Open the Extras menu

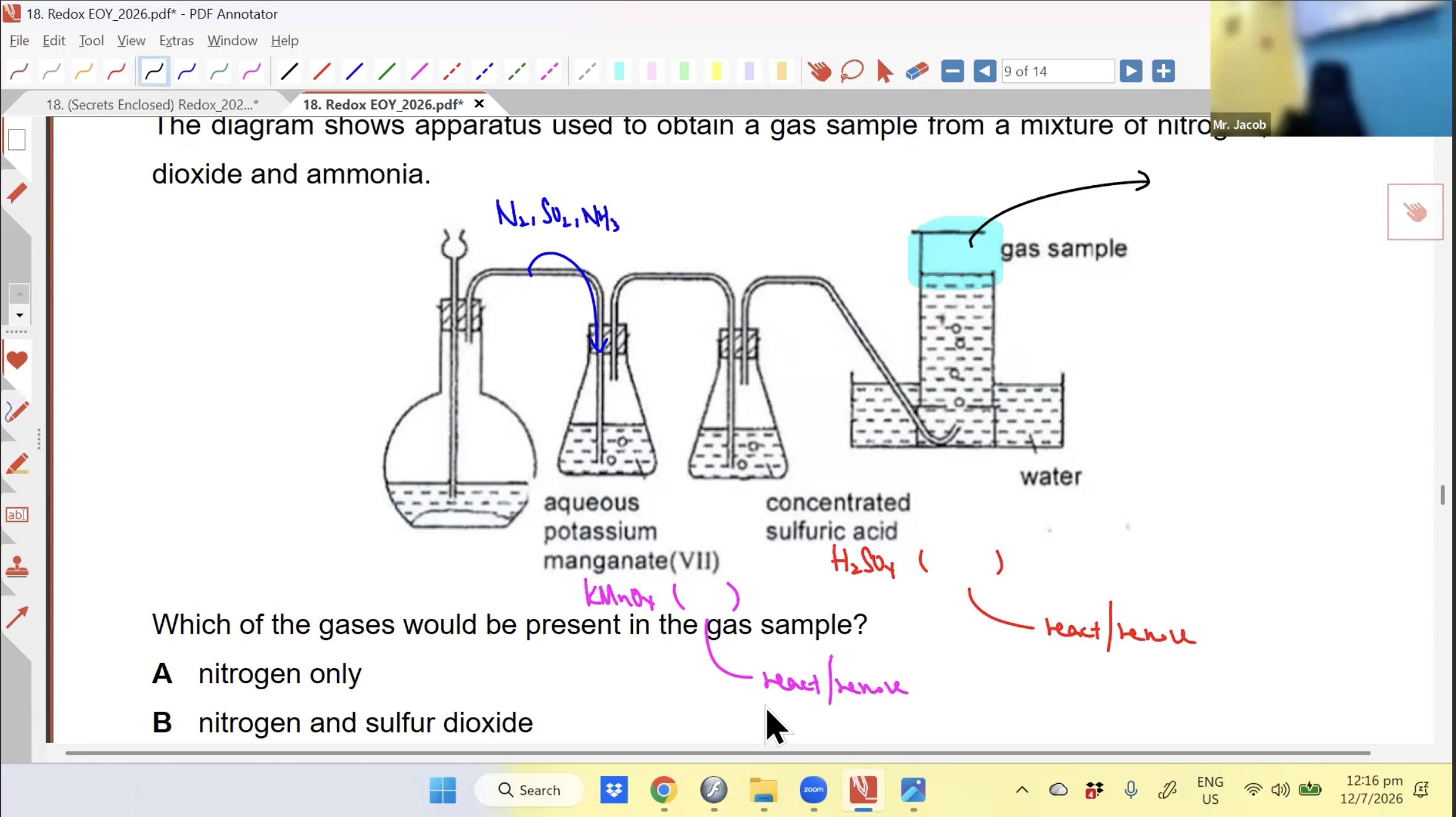tap(176, 41)
